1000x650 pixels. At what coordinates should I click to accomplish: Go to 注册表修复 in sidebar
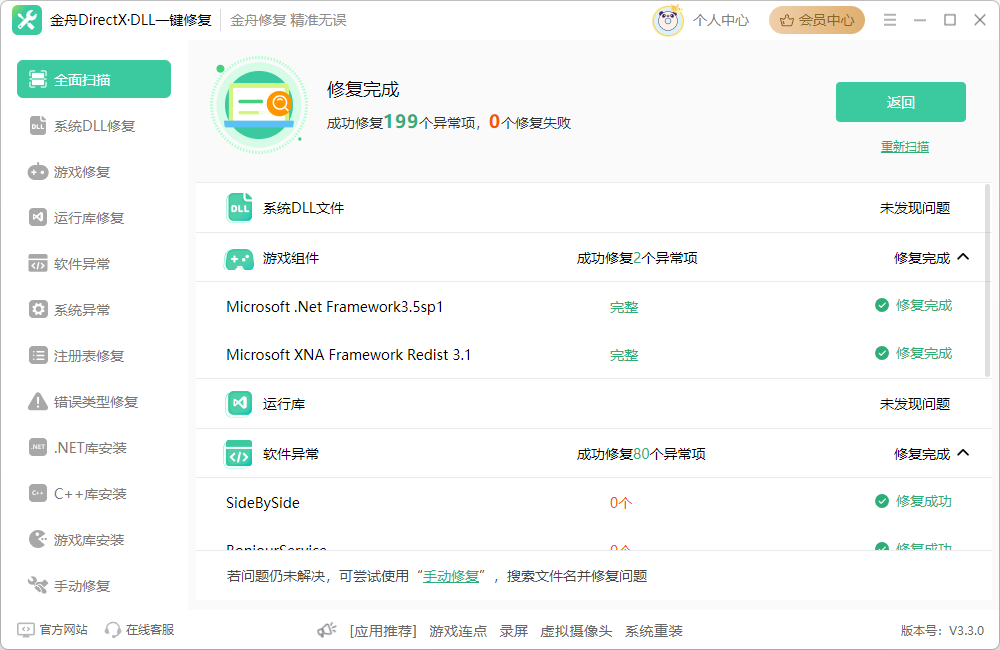point(94,355)
